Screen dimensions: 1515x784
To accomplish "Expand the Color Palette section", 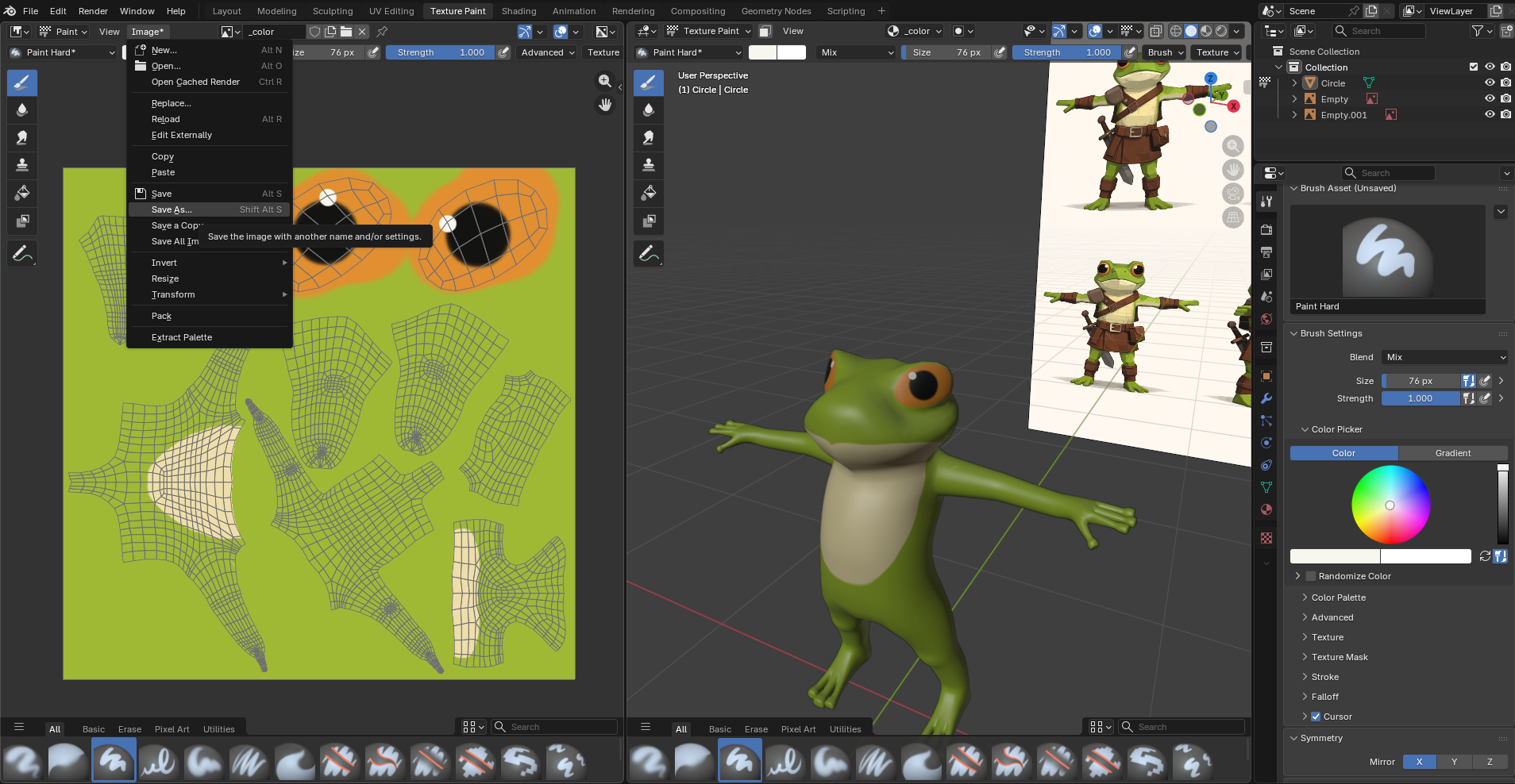I will coord(1338,598).
